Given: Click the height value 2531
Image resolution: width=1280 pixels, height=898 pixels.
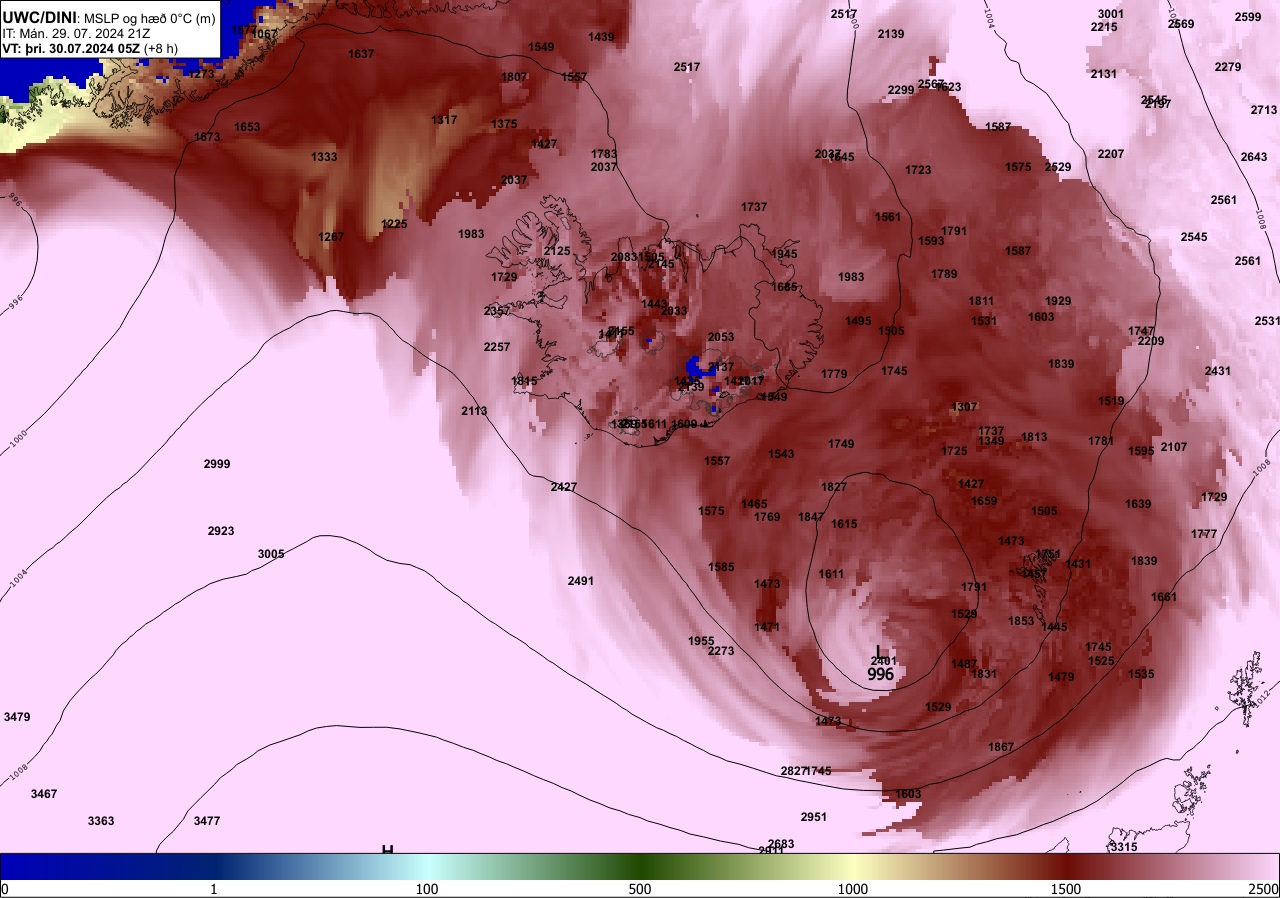Looking at the screenshot, I should point(1267,321).
